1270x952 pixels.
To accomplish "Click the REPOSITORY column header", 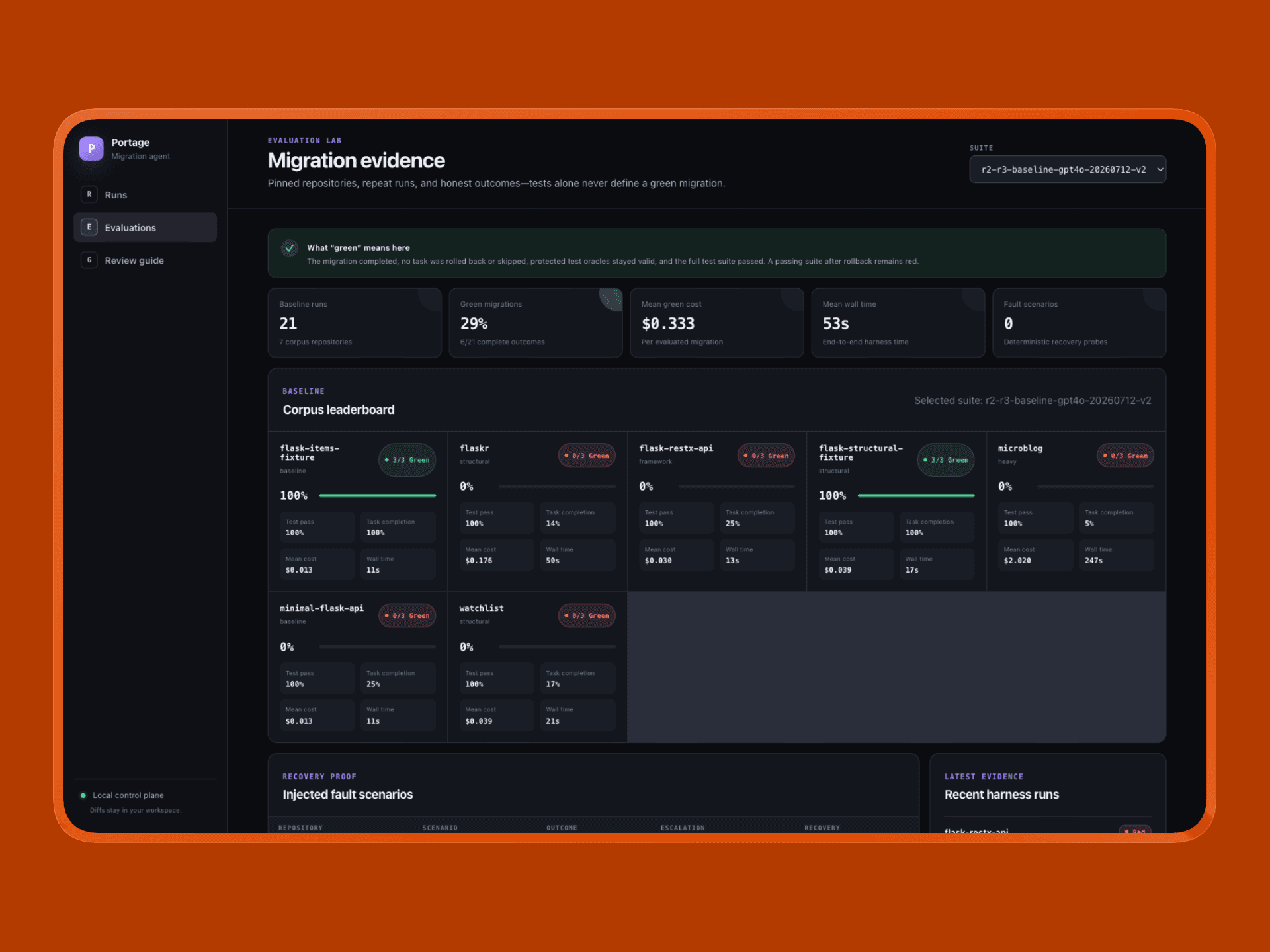I will pyautogui.click(x=300, y=828).
